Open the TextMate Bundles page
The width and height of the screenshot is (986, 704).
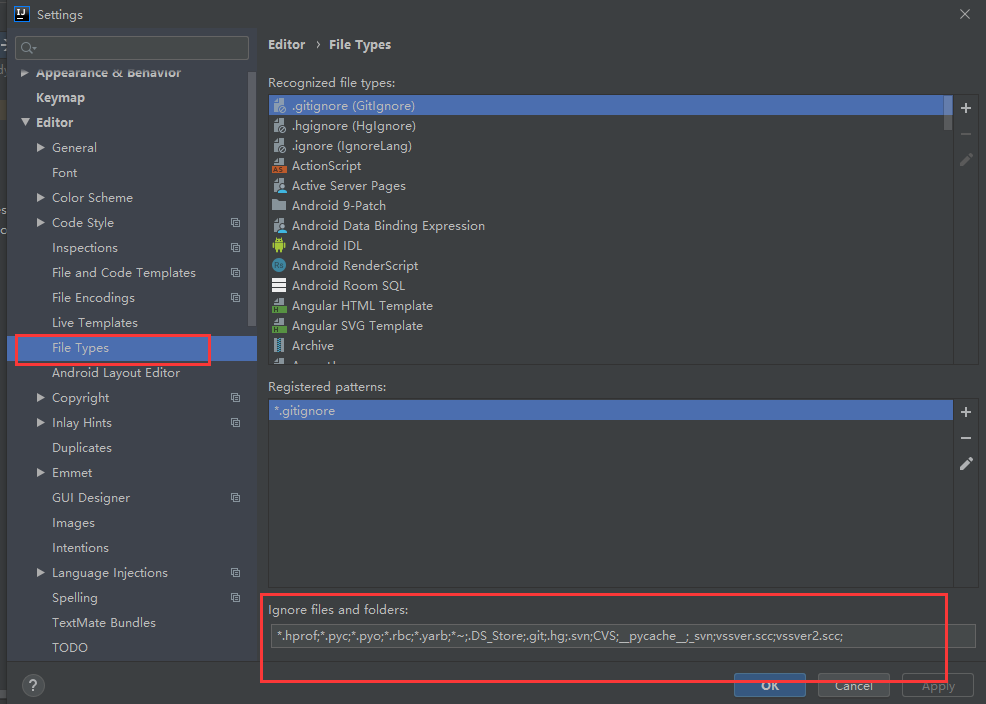[x=104, y=623]
